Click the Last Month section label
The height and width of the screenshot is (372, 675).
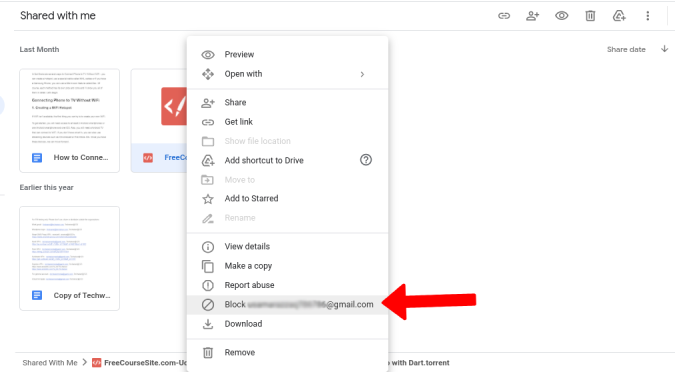coord(39,50)
